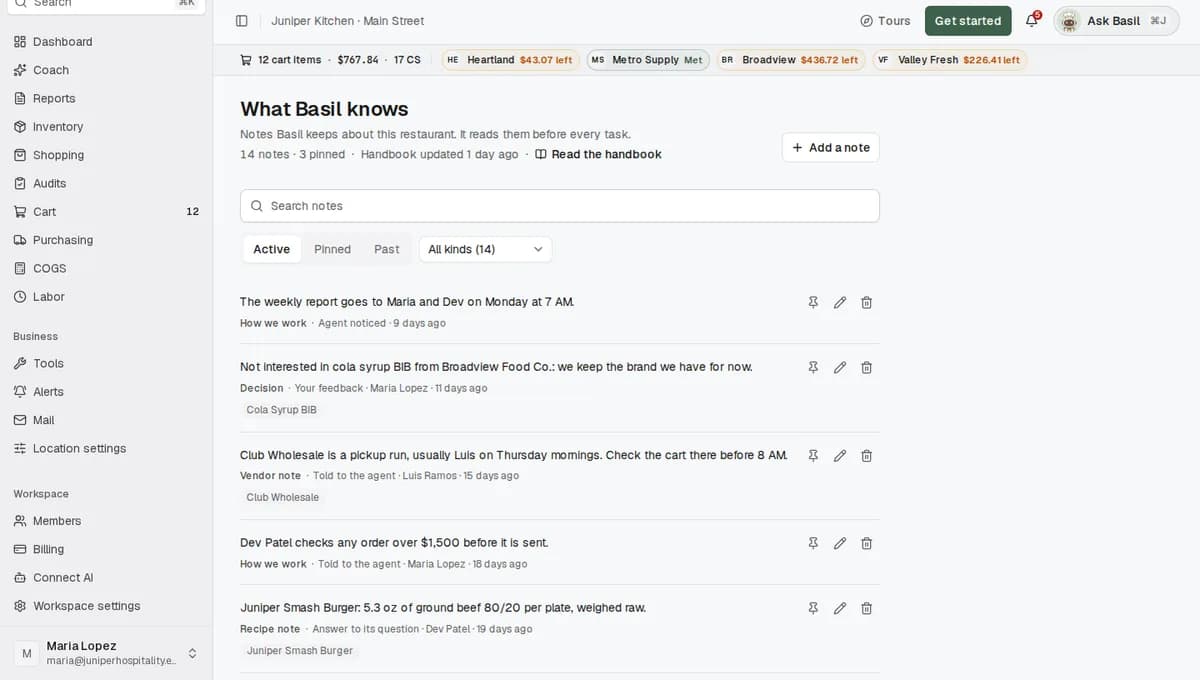Edit the Dev Patel order check note

click(840, 543)
